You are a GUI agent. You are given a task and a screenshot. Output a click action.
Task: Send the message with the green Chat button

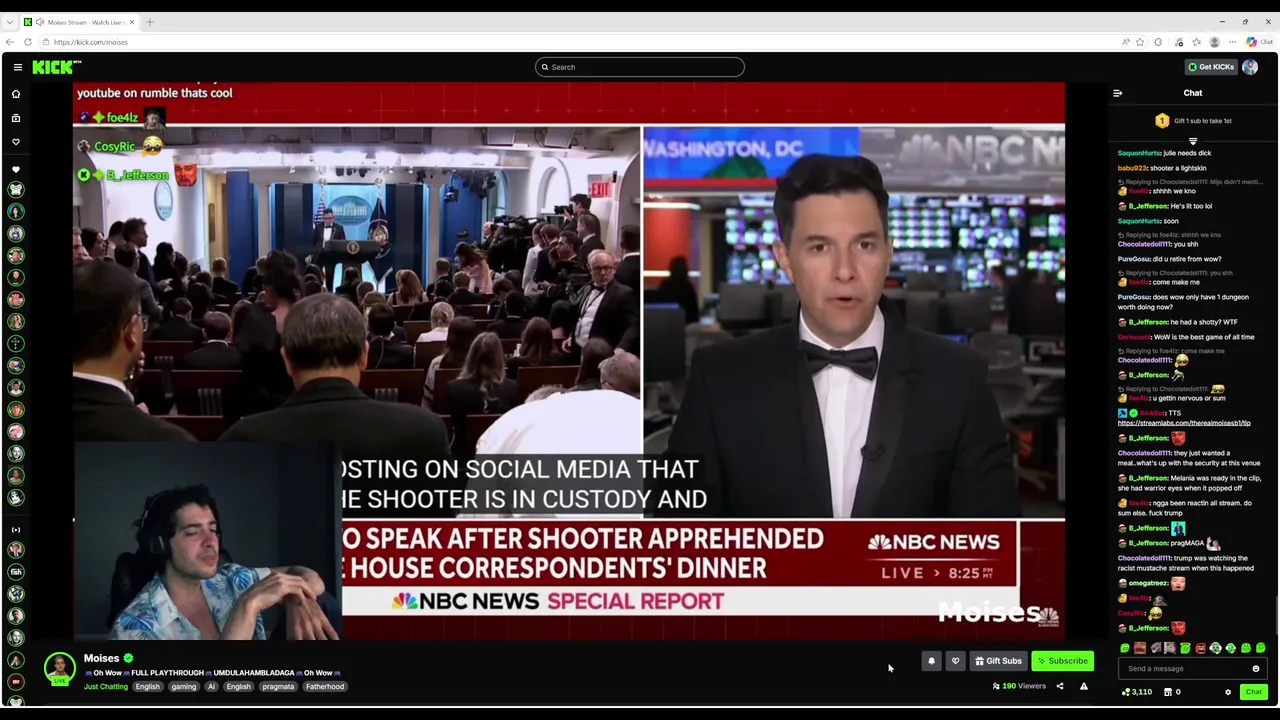[1253, 692]
